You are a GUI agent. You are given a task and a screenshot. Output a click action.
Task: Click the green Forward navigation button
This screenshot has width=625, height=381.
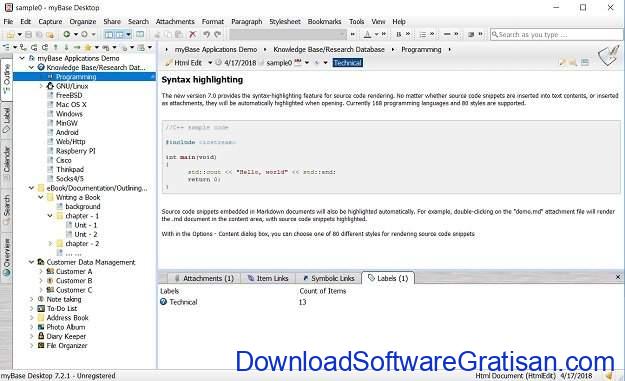[x=67, y=35]
